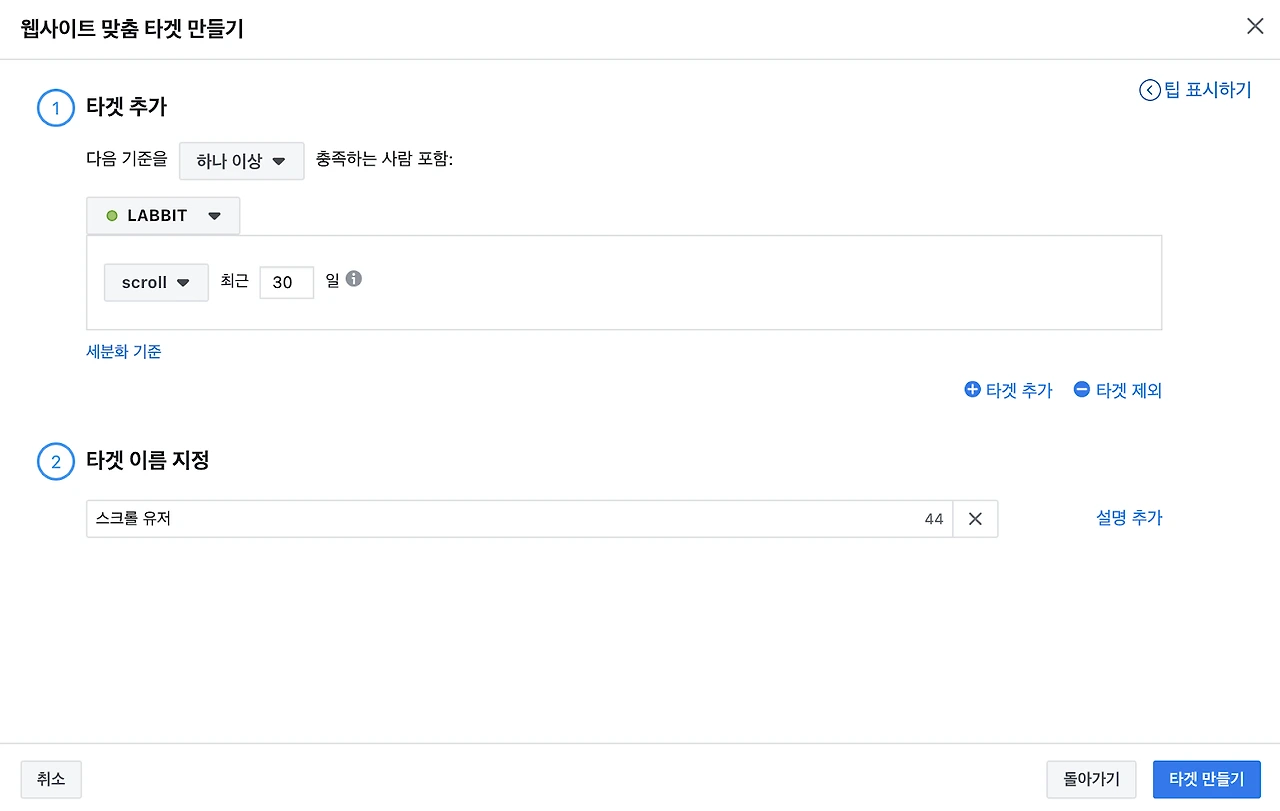Screen dimensions: 1280x811
Task: Click the blue 타겟 만들기 button
Action: click(1206, 779)
